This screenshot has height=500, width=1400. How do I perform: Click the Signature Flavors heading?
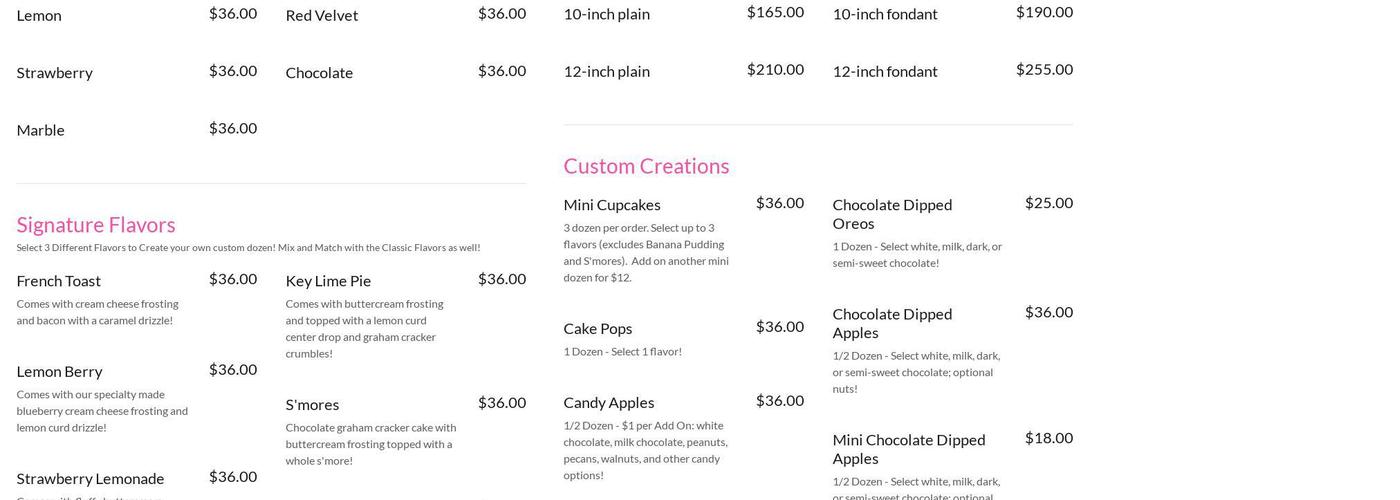coord(96,224)
